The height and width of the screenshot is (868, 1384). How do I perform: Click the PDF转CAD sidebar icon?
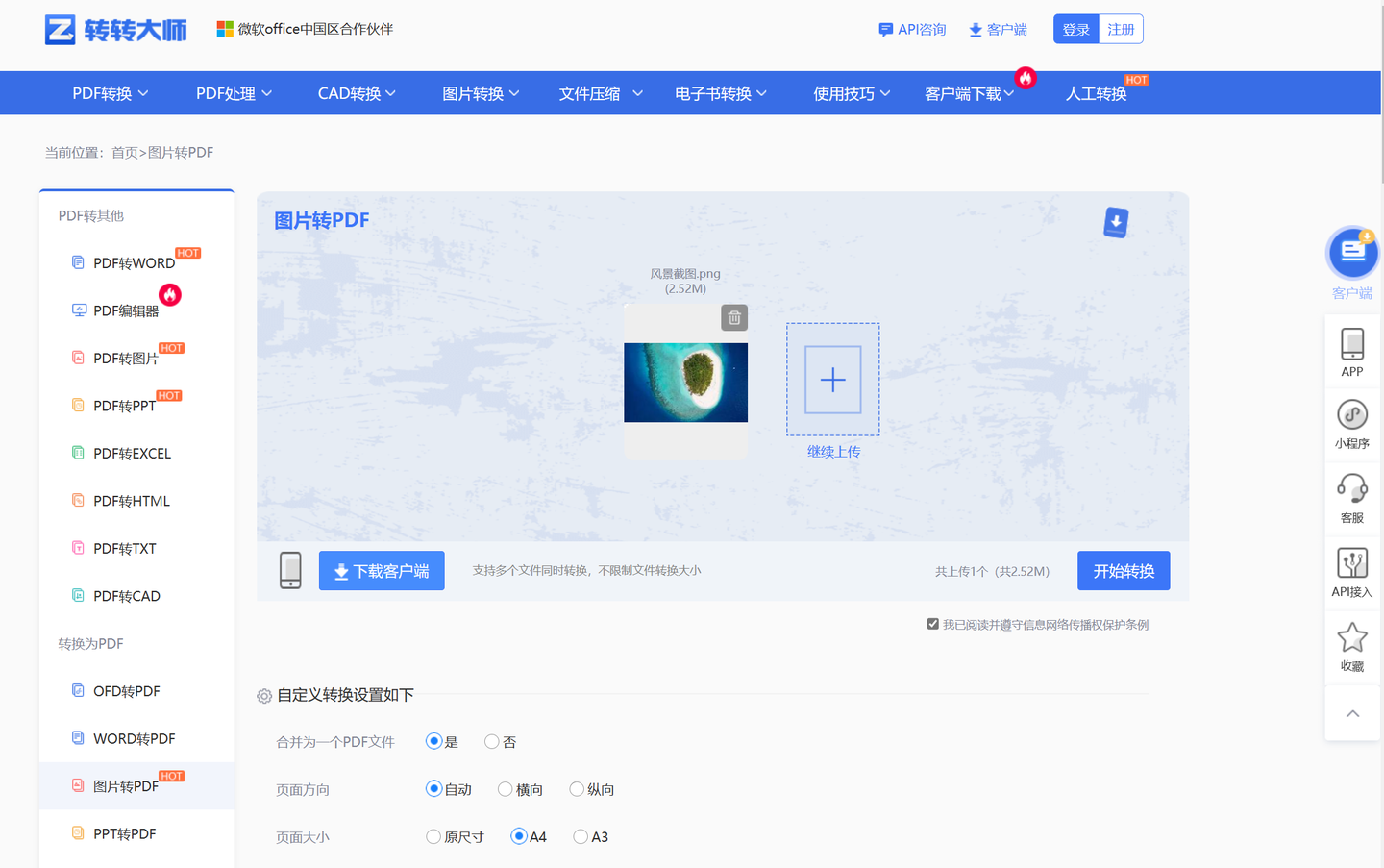point(78,595)
